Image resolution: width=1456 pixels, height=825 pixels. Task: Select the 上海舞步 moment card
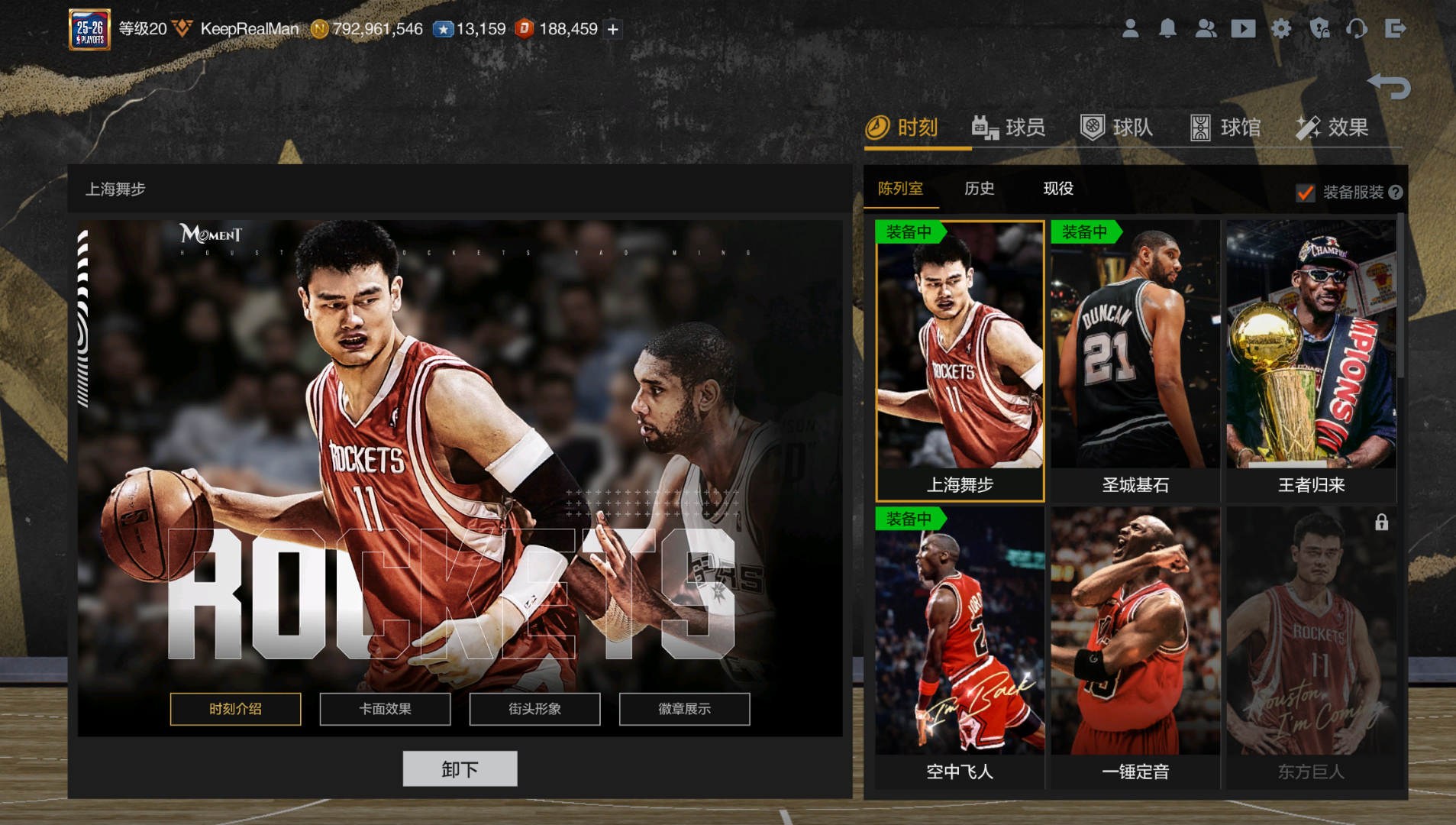click(960, 361)
